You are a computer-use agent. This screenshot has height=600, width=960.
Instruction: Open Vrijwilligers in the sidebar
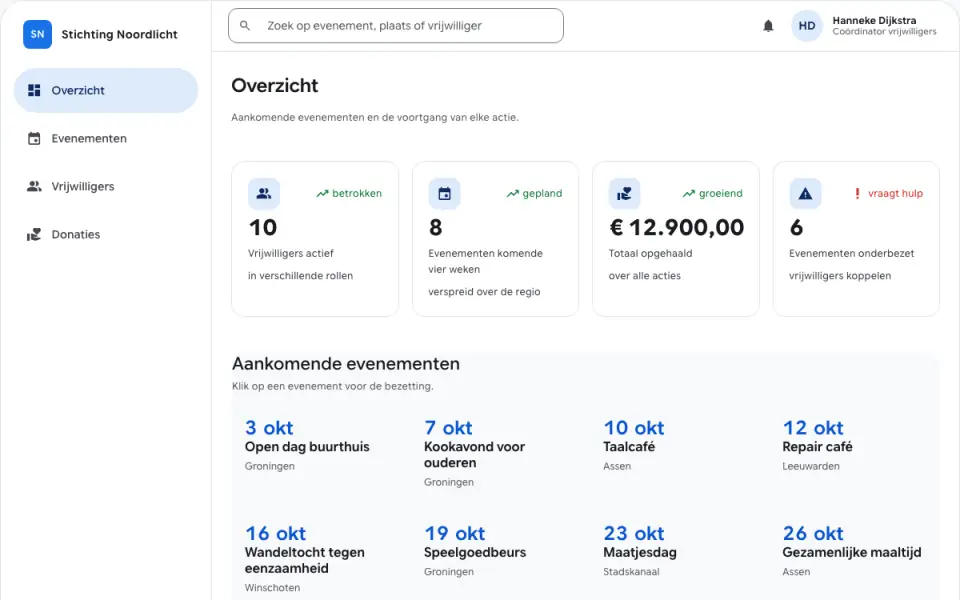pyautogui.click(x=106, y=186)
